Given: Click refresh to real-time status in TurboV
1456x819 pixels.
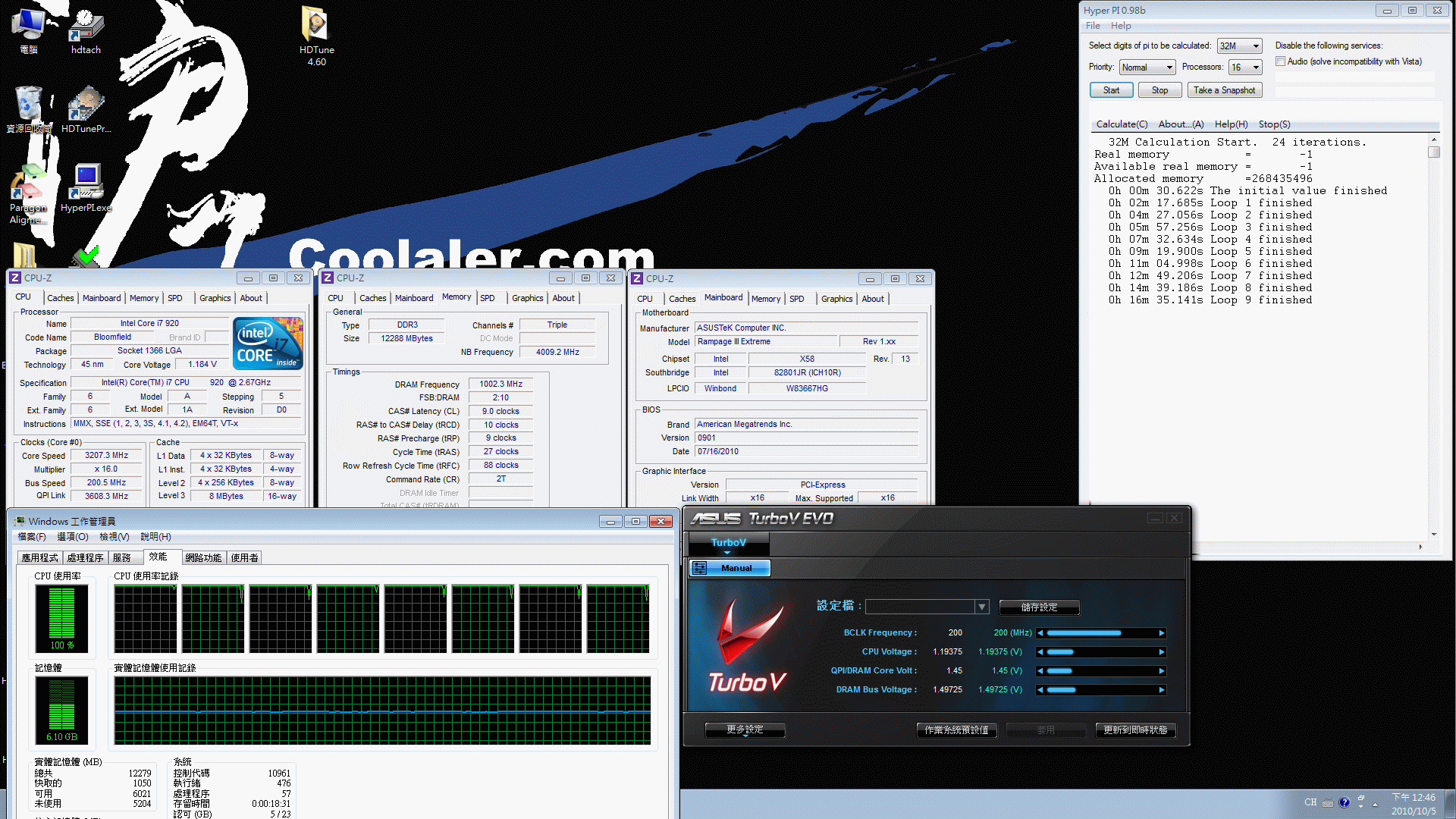Looking at the screenshot, I should [1135, 730].
